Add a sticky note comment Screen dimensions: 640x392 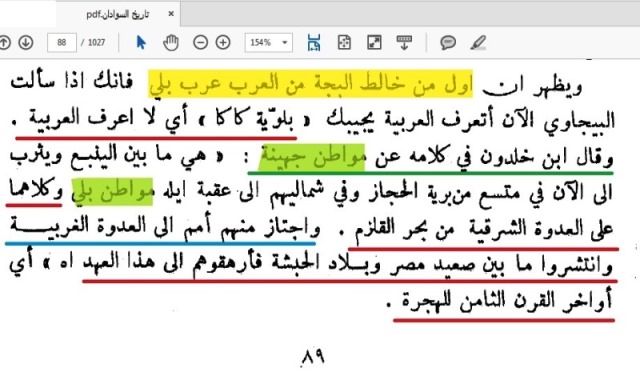point(448,42)
